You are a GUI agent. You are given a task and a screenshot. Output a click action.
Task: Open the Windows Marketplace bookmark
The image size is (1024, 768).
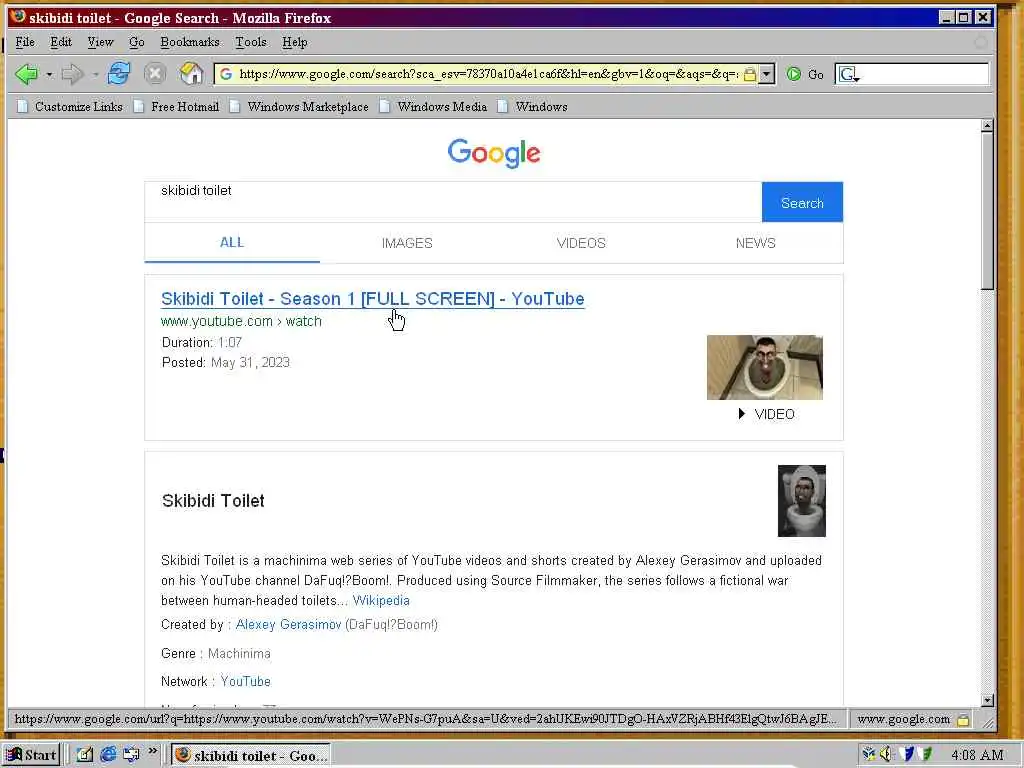tap(299, 106)
